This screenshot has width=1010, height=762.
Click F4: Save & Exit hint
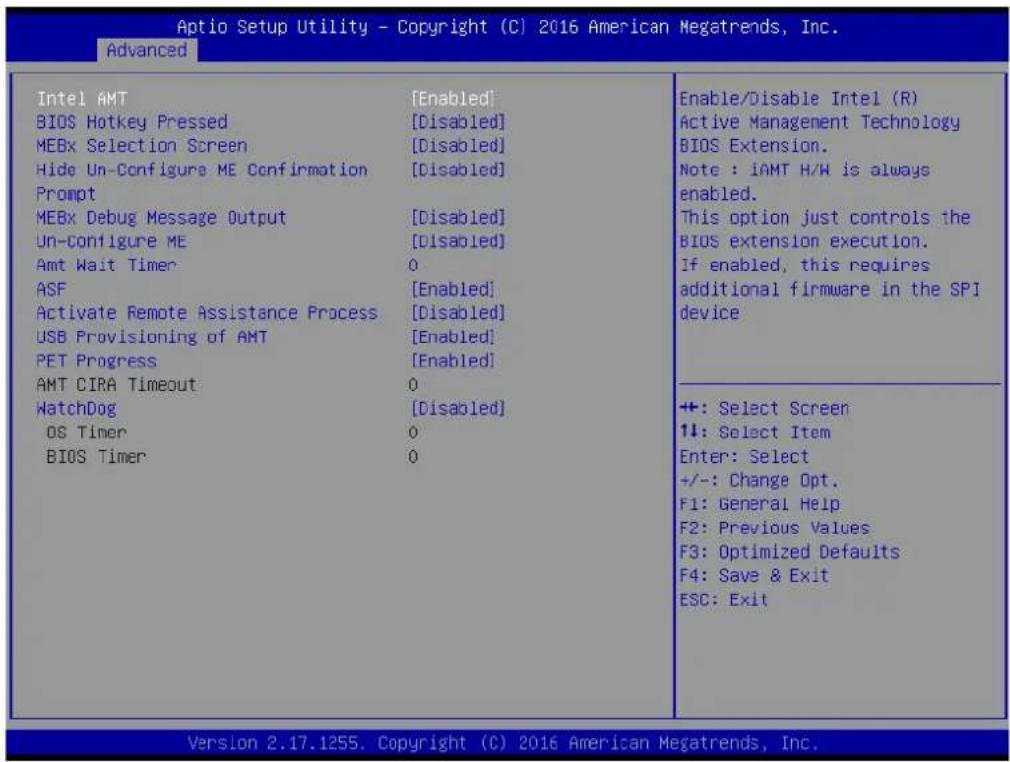click(754, 575)
